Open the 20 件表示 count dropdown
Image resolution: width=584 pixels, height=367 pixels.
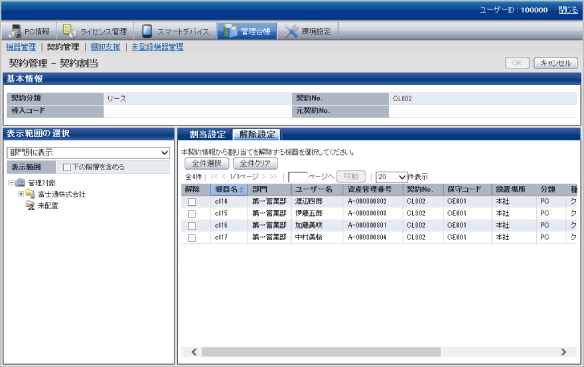(391, 177)
